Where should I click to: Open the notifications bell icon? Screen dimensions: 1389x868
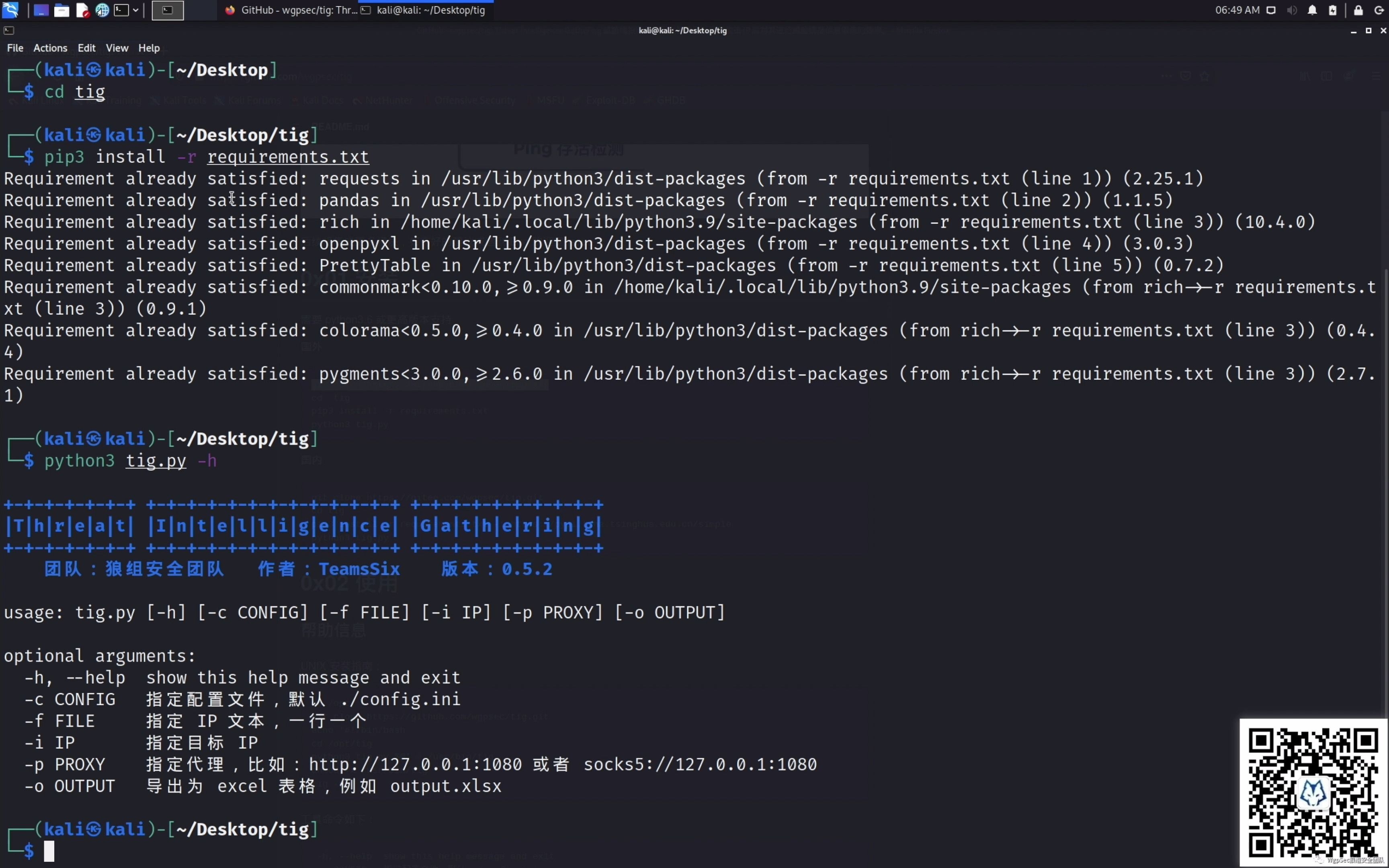click(x=1312, y=10)
